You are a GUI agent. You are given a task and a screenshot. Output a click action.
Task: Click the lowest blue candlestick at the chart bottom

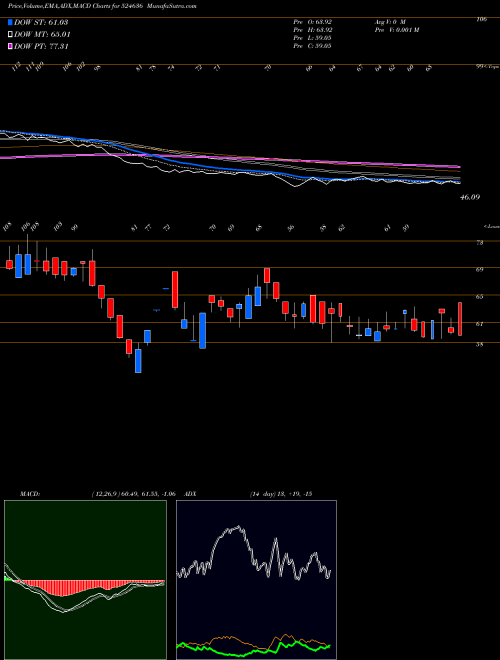pos(138,361)
